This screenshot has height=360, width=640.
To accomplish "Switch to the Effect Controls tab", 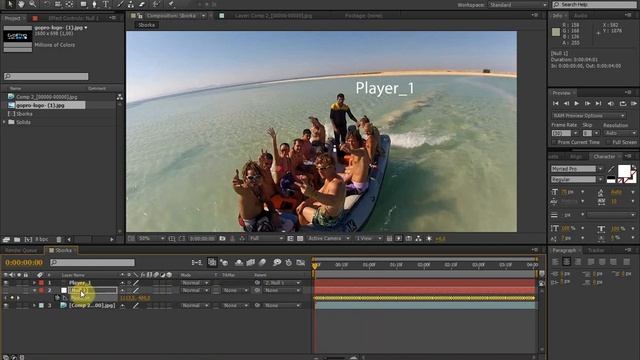I will coord(73,18).
